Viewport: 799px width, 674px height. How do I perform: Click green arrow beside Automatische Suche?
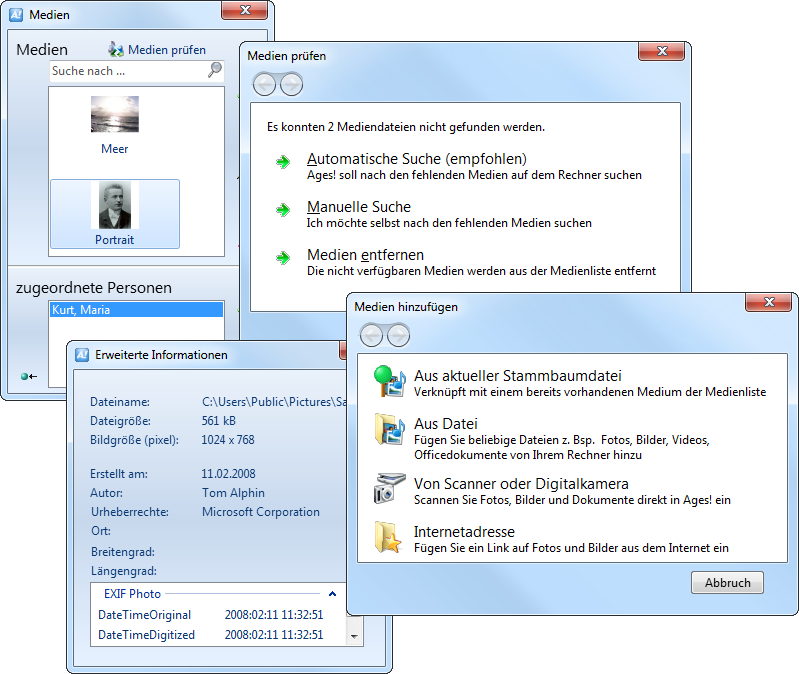pos(284,162)
